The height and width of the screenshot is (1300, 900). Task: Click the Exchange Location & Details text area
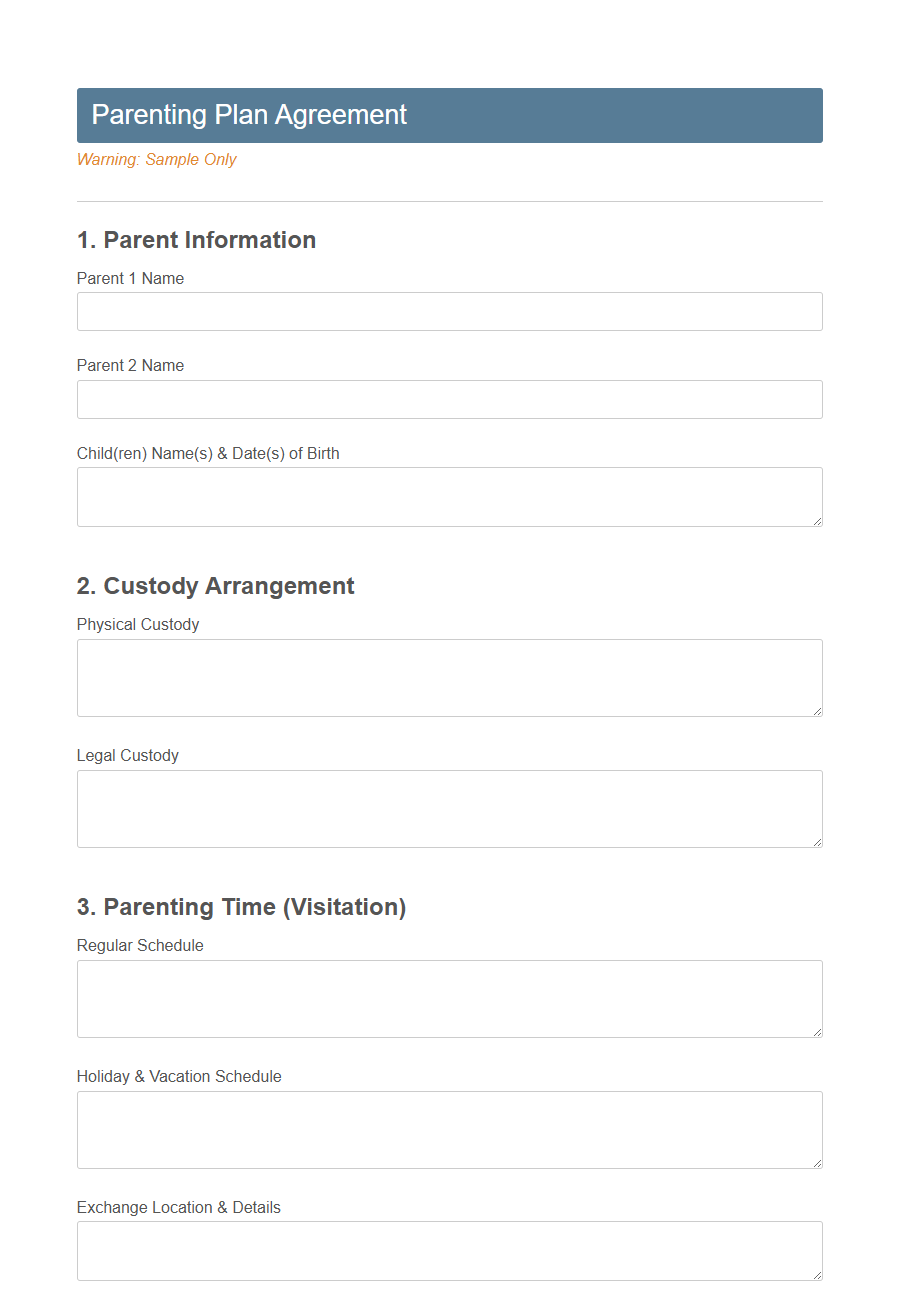click(449, 1250)
